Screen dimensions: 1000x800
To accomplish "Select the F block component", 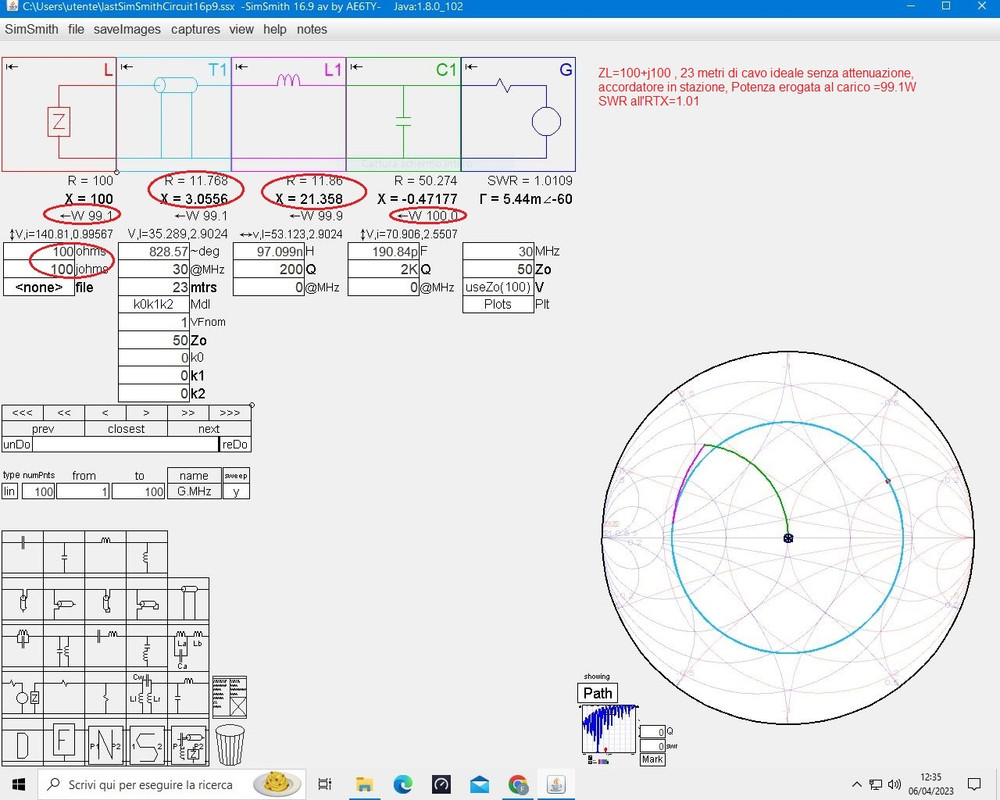I will click(x=64, y=742).
